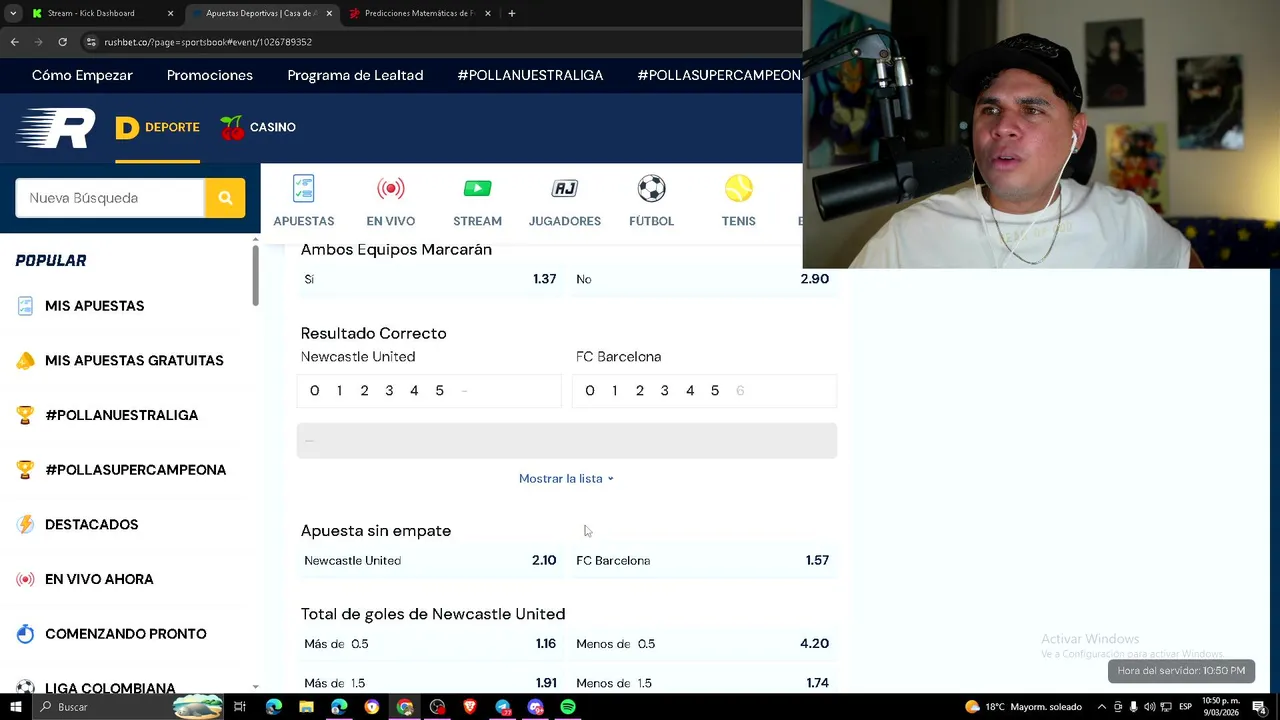1280x720 pixels.
Task: Click the sidebar vertical scrollbar
Action: [x=256, y=275]
